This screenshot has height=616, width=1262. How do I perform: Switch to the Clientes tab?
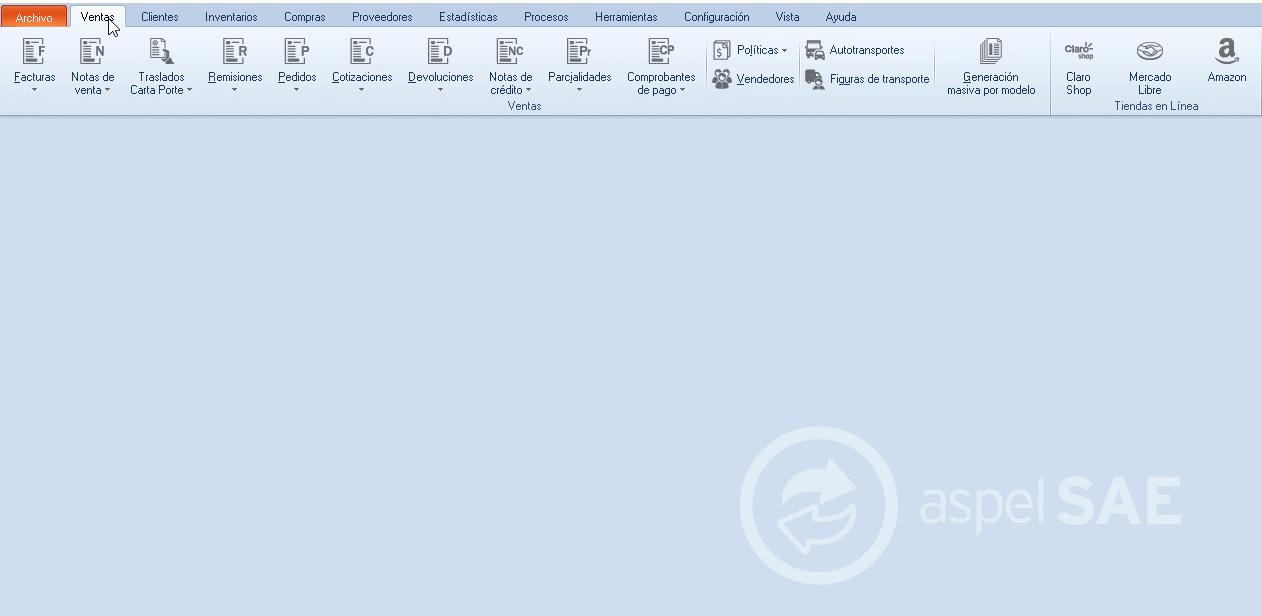click(x=160, y=17)
